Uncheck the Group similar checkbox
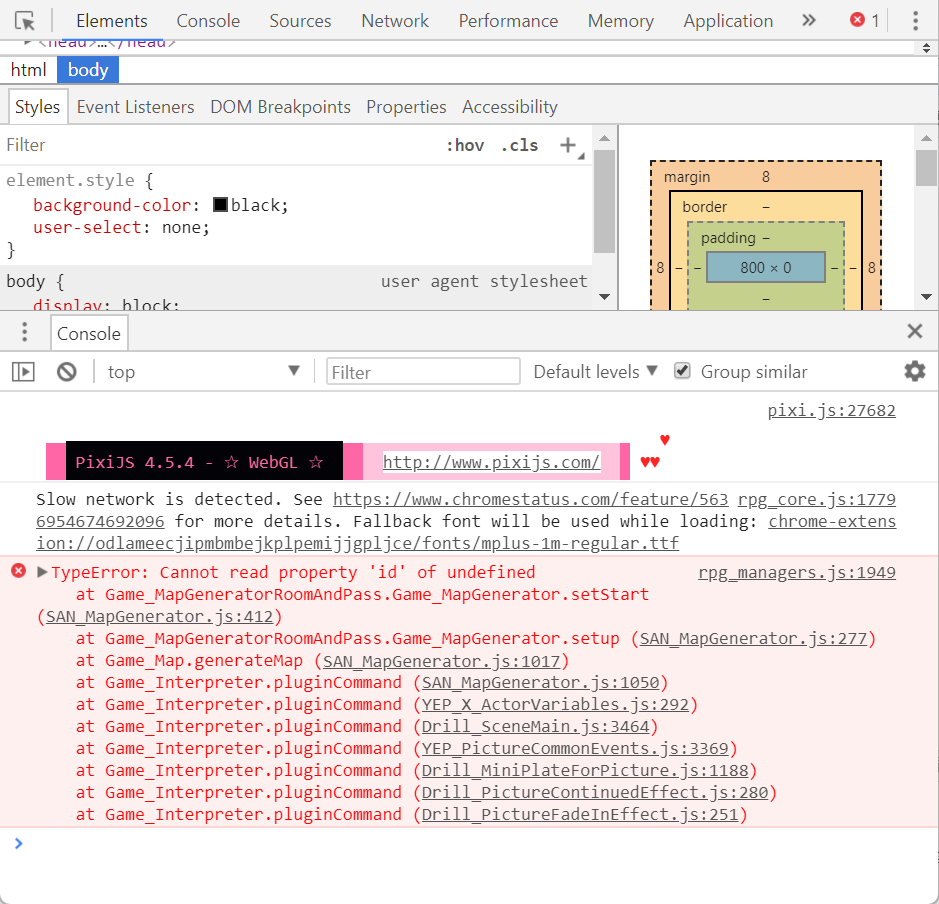This screenshot has width=939, height=904. tap(682, 371)
